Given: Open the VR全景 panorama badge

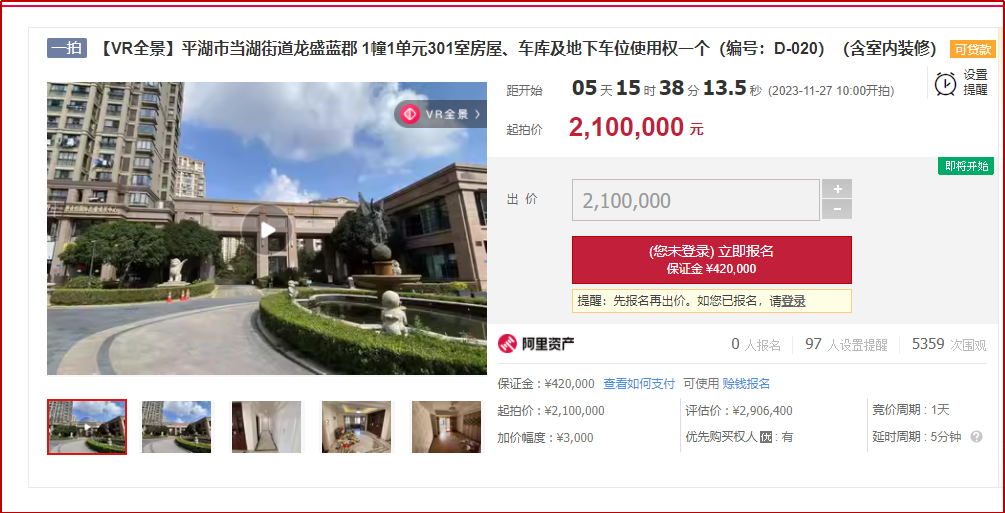Looking at the screenshot, I should [441, 114].
